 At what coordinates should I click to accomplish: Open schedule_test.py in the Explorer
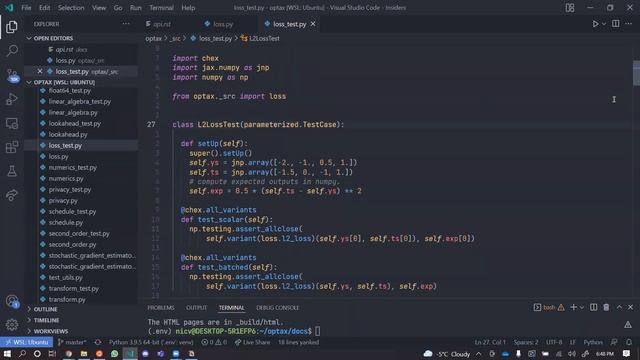coord(72,211)
